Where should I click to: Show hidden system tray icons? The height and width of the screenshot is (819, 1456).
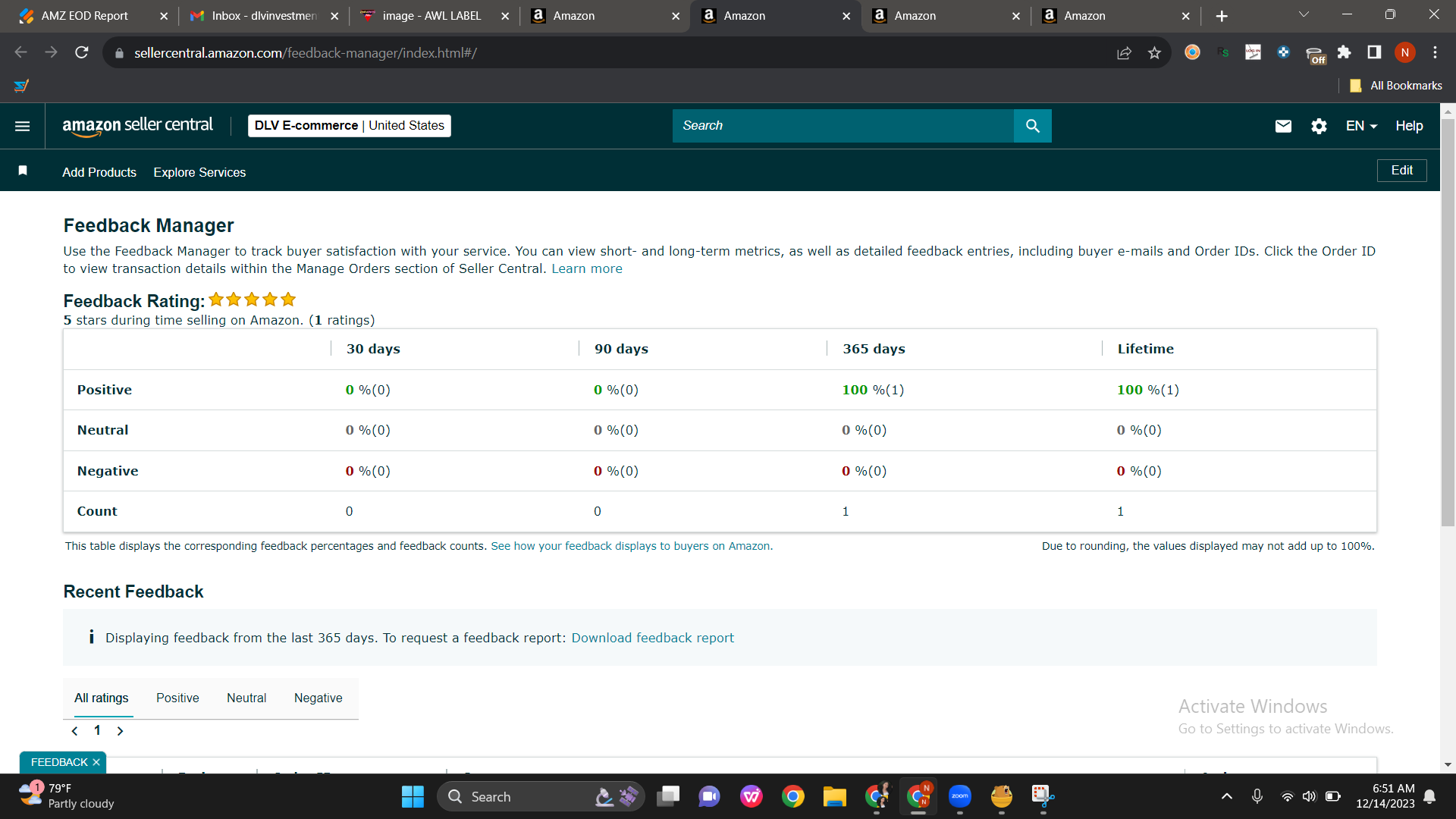[x=1226, y=796]
